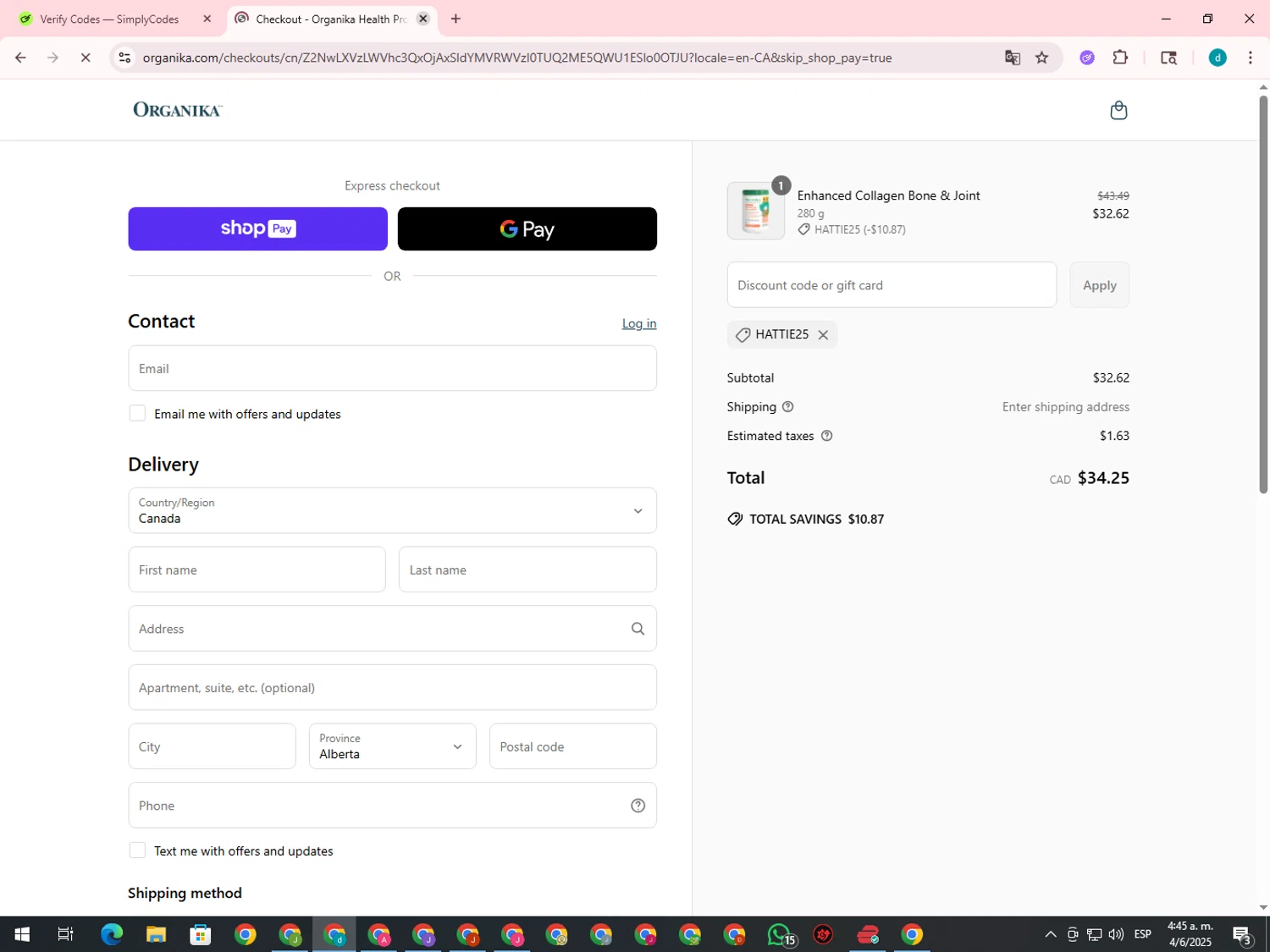Image resolution: width=1270 pixels, height=952 pixels.
Task: Show shipping info tooltip icon
Action: pyautogui.click(x=787, y=407)
